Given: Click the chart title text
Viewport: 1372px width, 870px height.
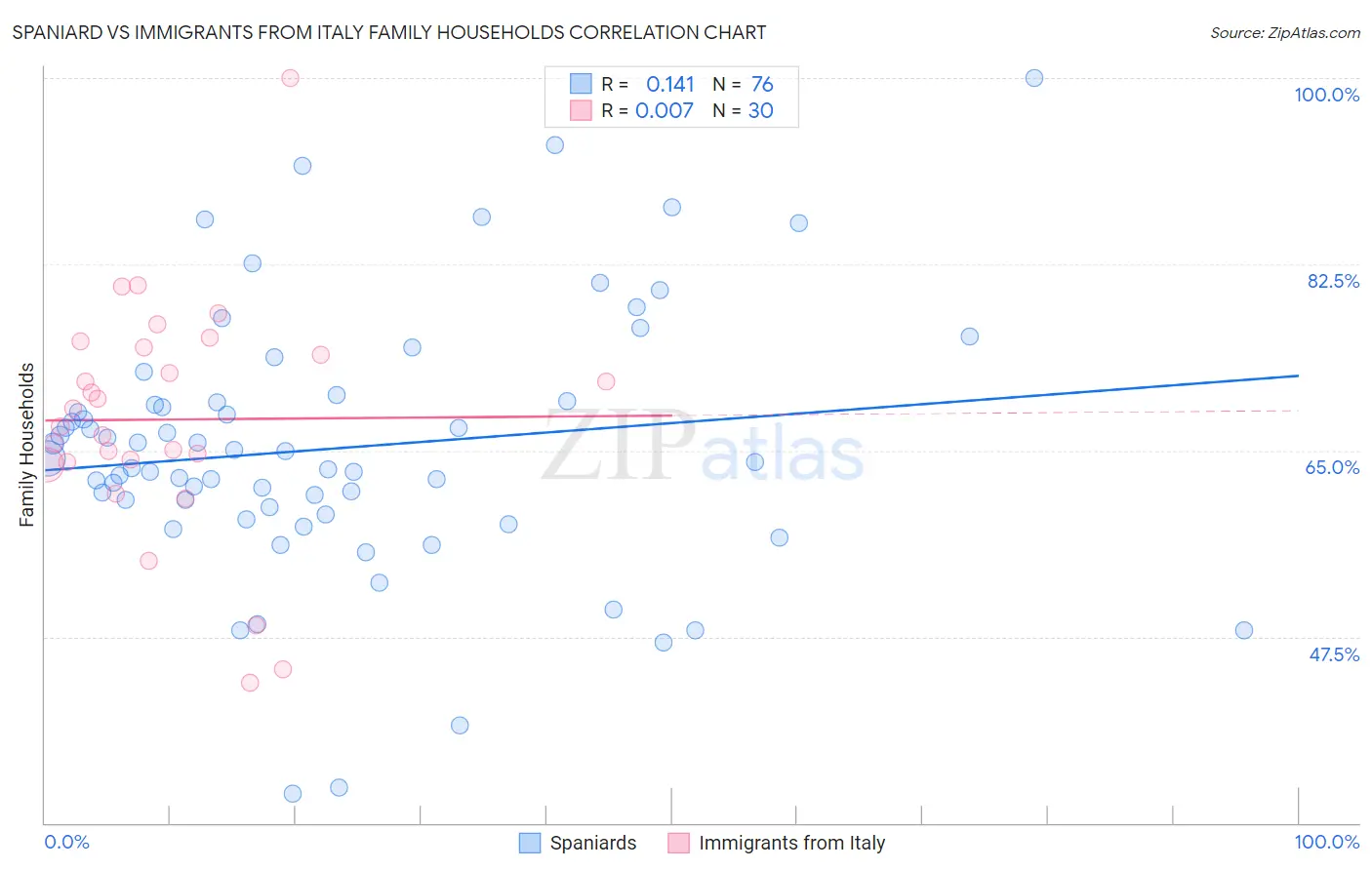Looking at the screenshot, I should [389, 32].
